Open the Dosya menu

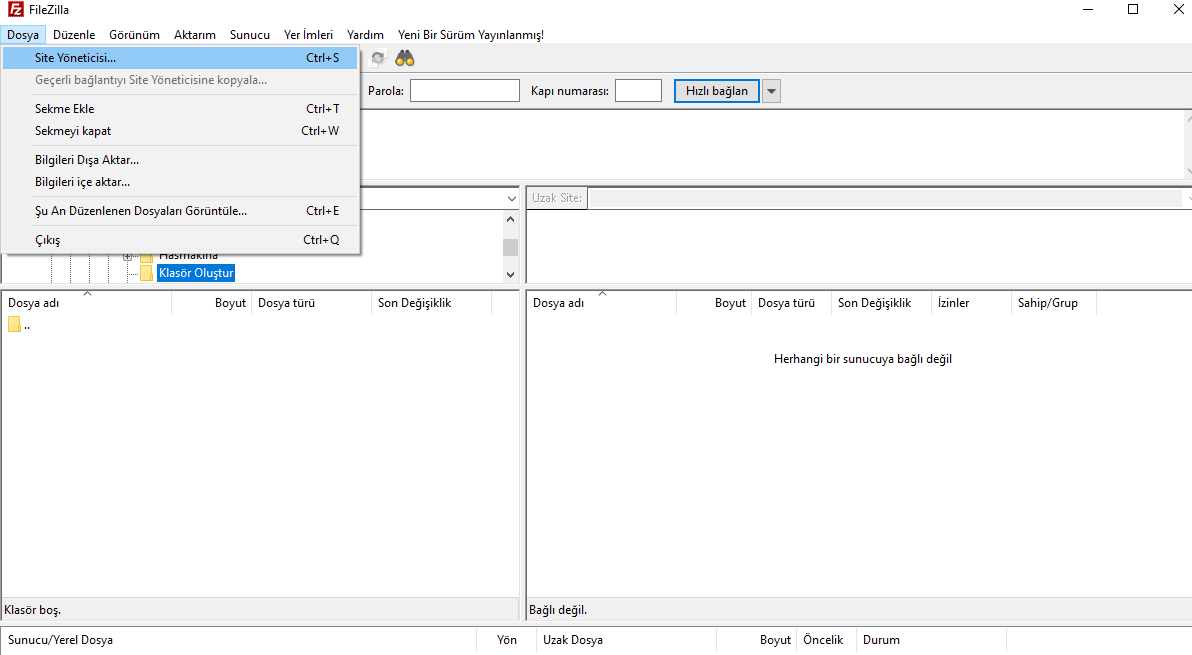point(23,35)
